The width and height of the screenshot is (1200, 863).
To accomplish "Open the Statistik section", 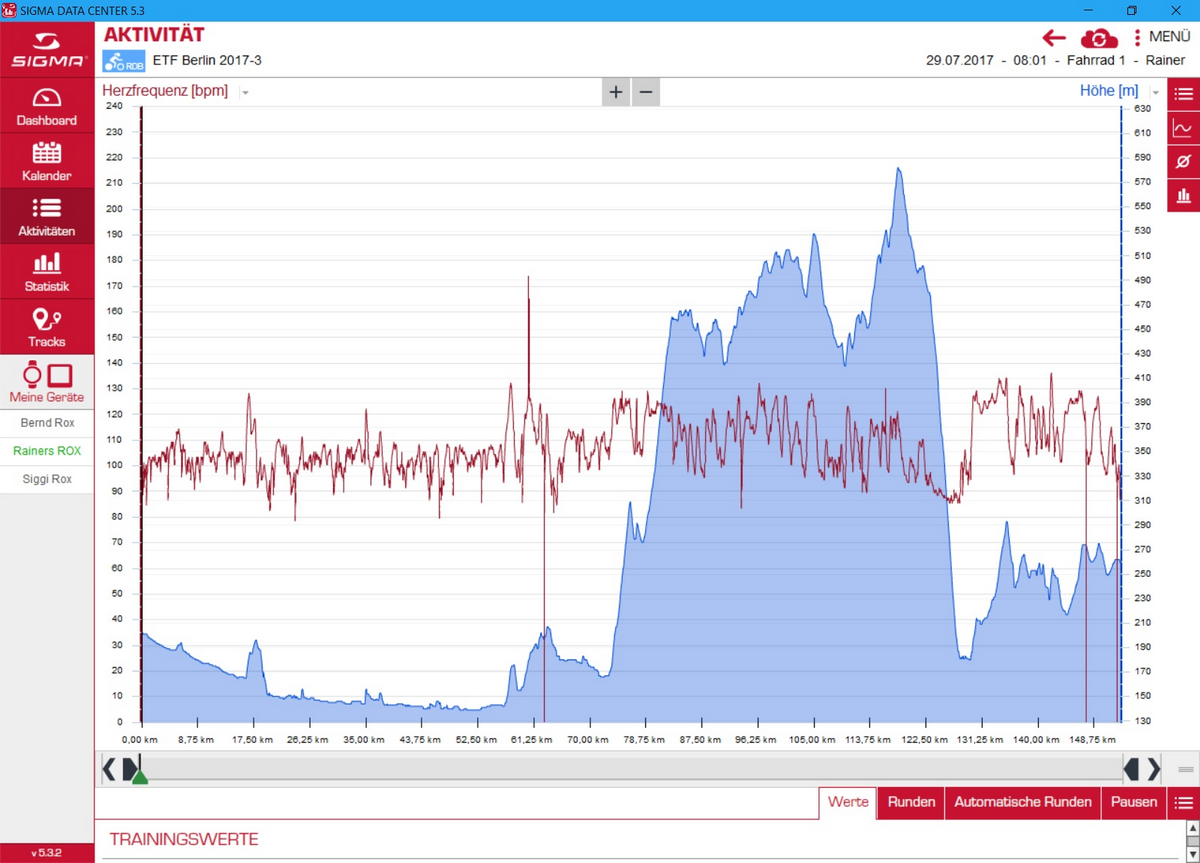I will (47, 272).
